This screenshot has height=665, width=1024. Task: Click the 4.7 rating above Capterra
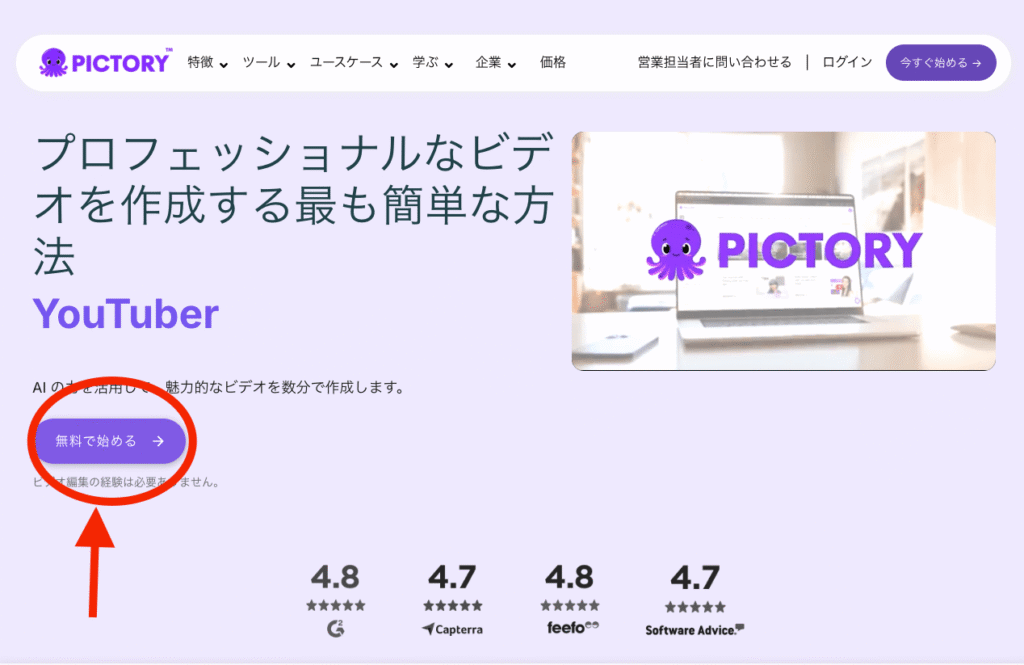tap(452, 577)
